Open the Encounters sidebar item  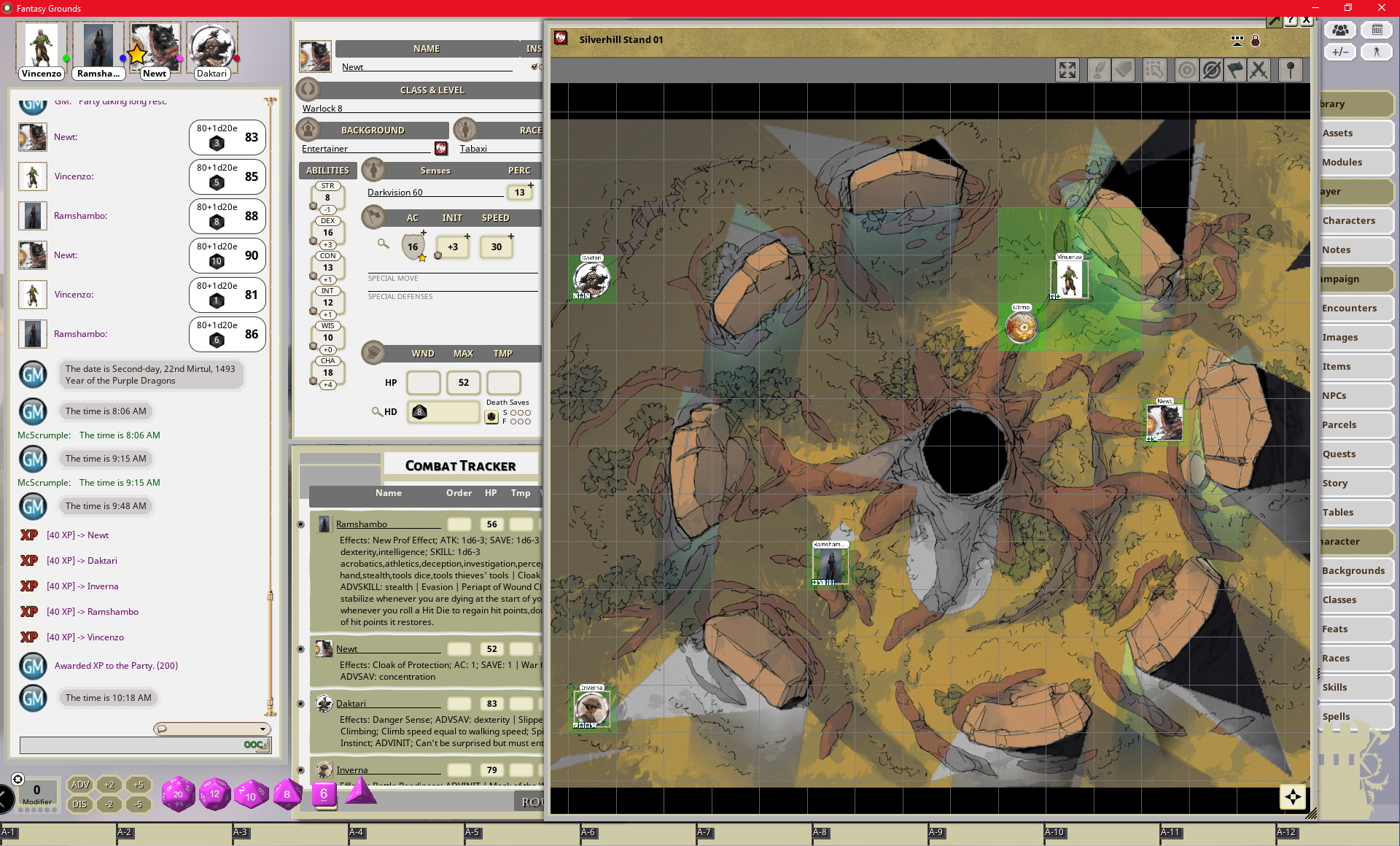[1356, 308]
